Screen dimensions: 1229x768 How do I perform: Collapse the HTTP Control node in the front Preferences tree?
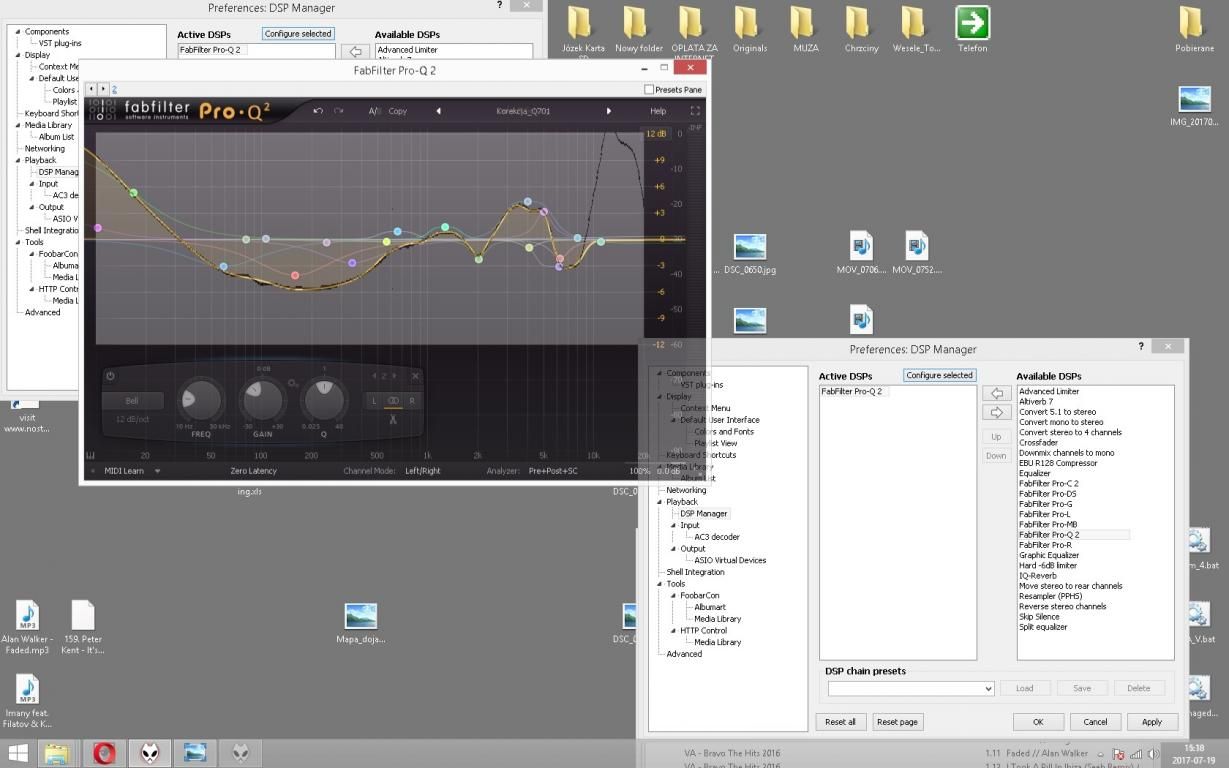tap(673, 630)
